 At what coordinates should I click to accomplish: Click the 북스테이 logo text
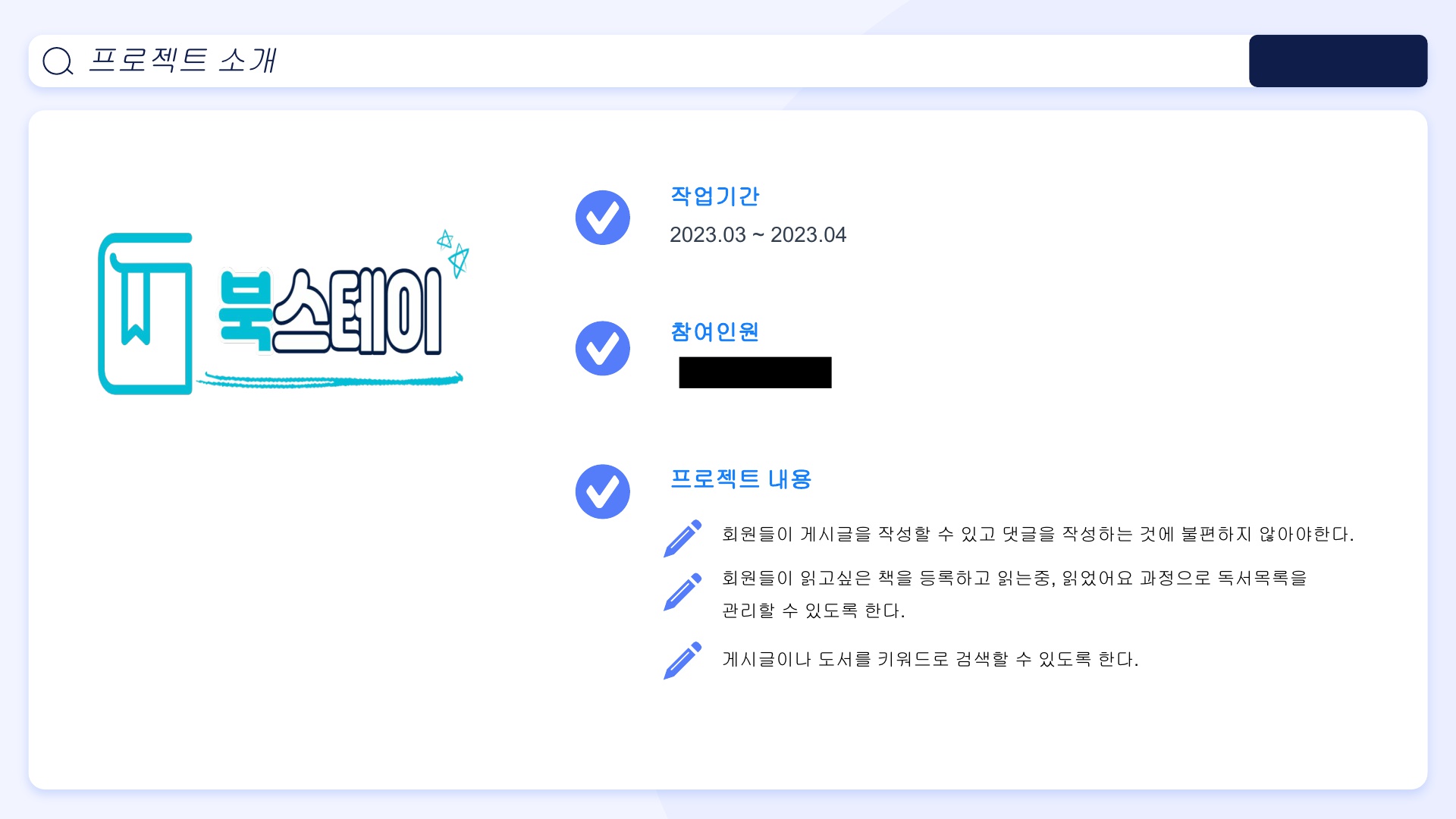pos(331,311)
